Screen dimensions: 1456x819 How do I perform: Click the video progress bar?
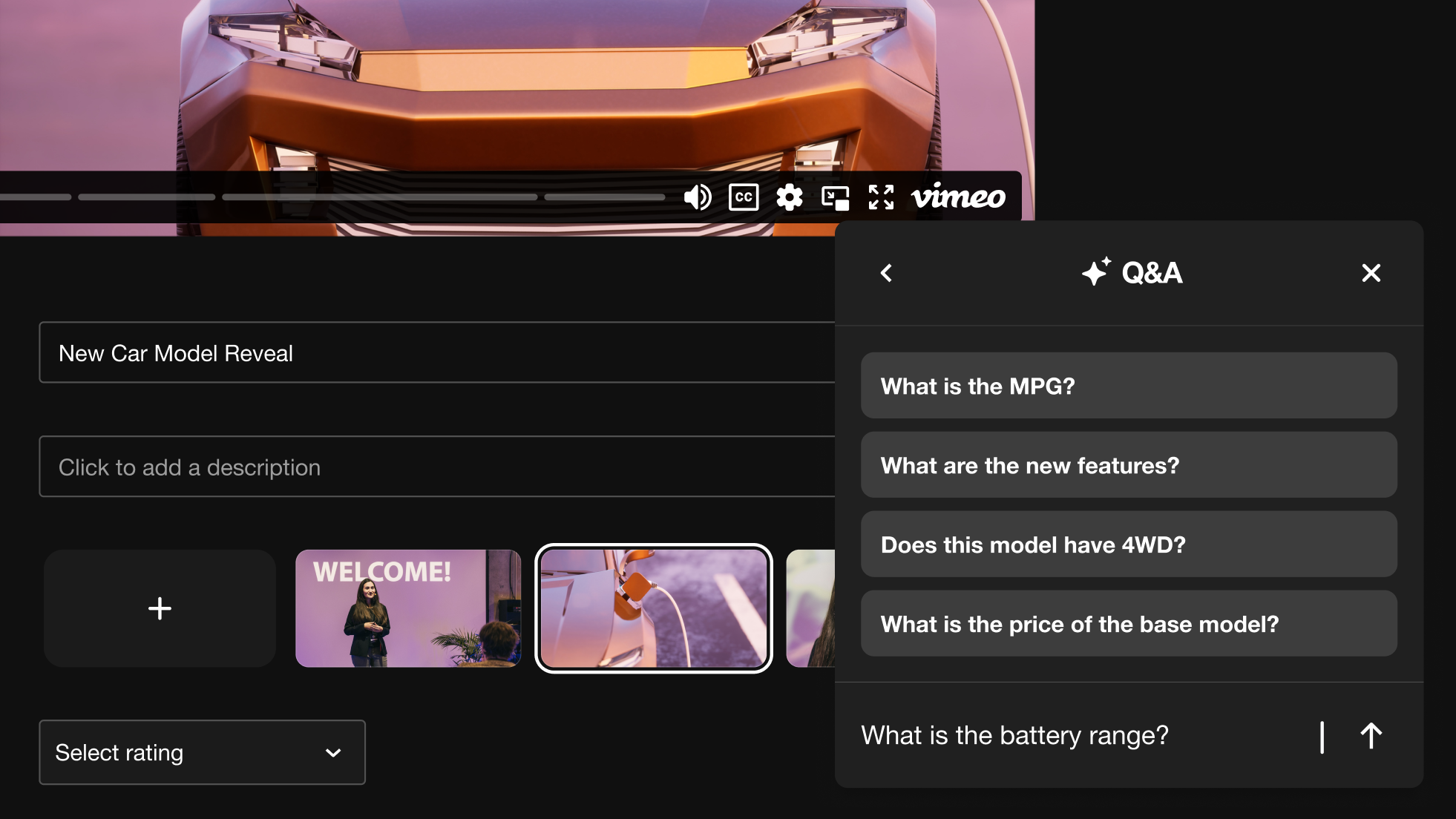[x=378, y=197]
